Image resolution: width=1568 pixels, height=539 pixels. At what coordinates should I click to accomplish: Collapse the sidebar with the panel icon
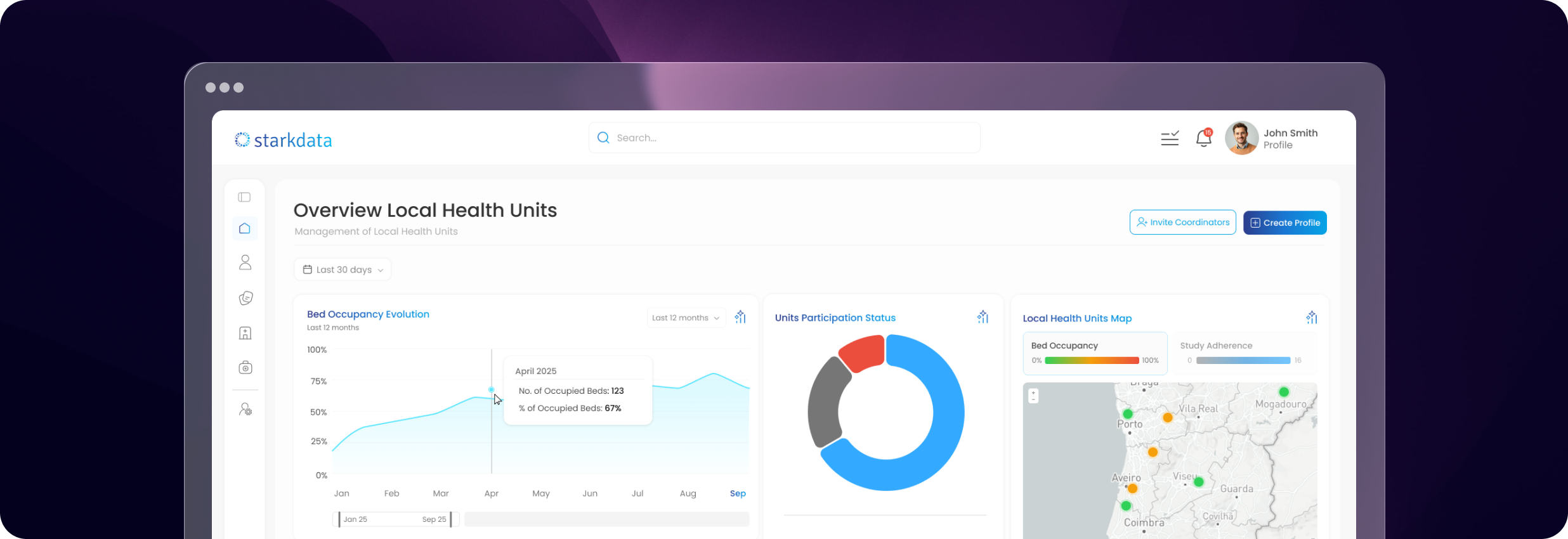(244, 197)
